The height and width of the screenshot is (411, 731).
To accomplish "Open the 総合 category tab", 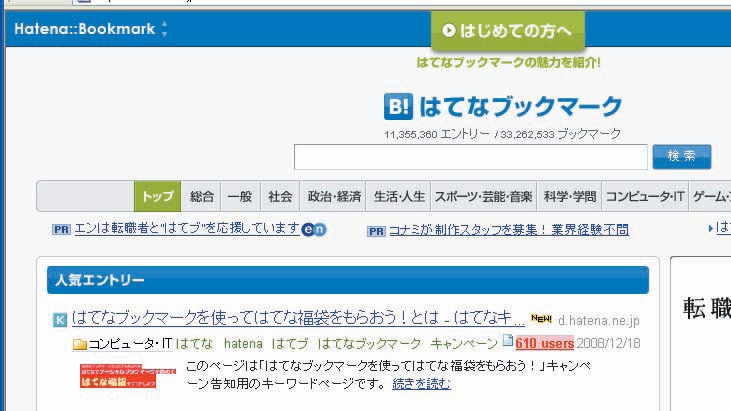I will [x=201, y=196].
